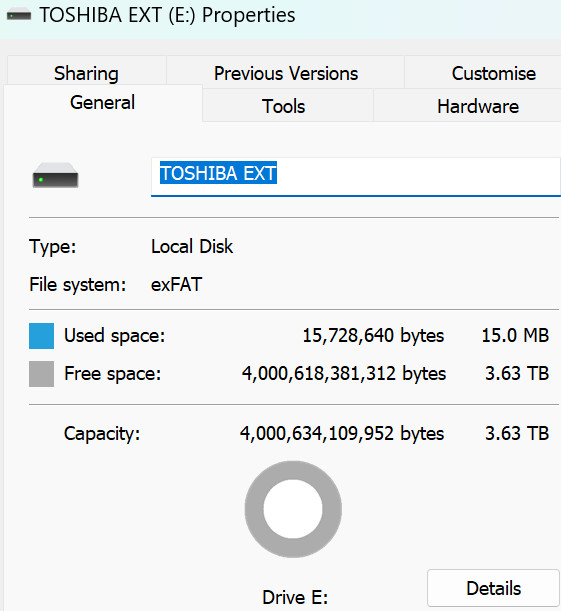Open the Customise tab
The image size is (561, 611).
click(x=494, y=73)
